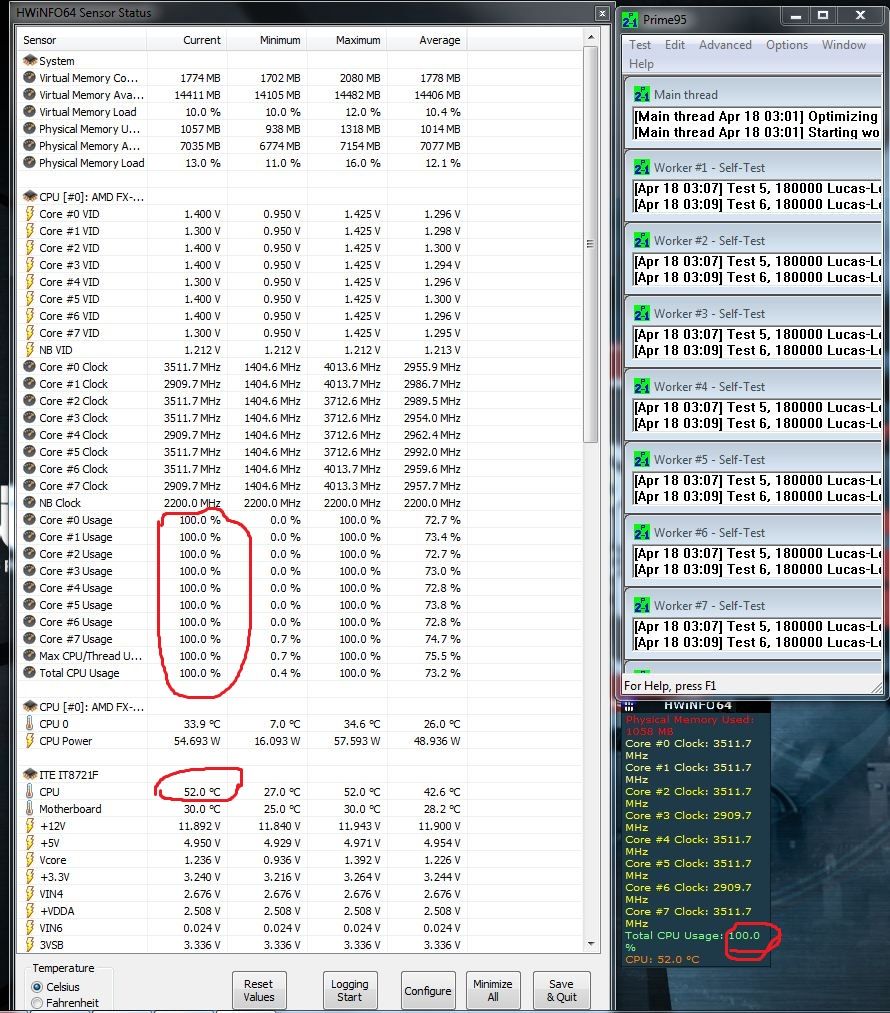The image size is (890, 1013).
Task: Click the CPU temperature thermometer icon
Action: pos(29,792)
